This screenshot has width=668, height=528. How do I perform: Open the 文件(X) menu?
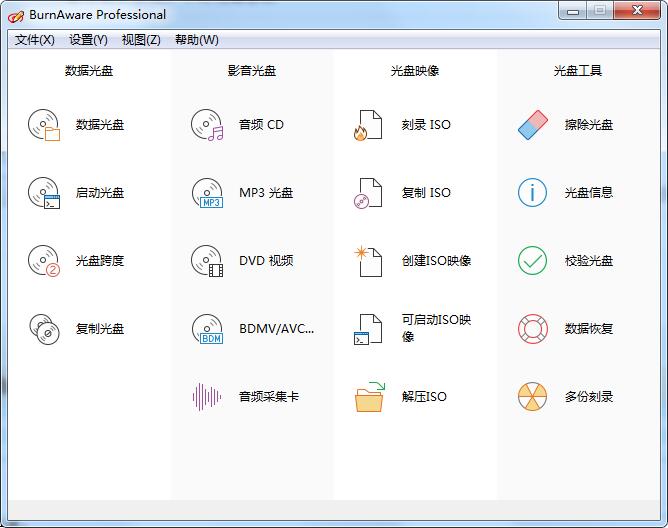pyautogui.click(x=35, y=40)
